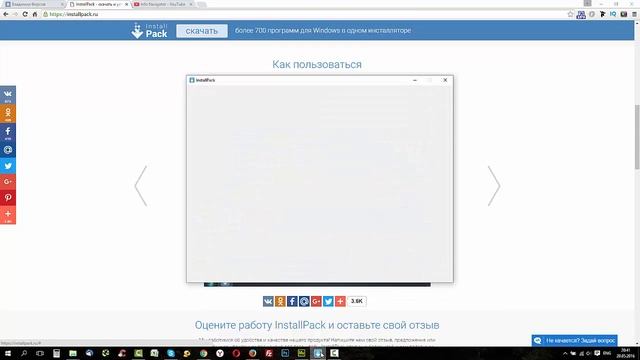640x360 pixels.
Task: Open Windows taskbar search
Action: tap(24, 353)
